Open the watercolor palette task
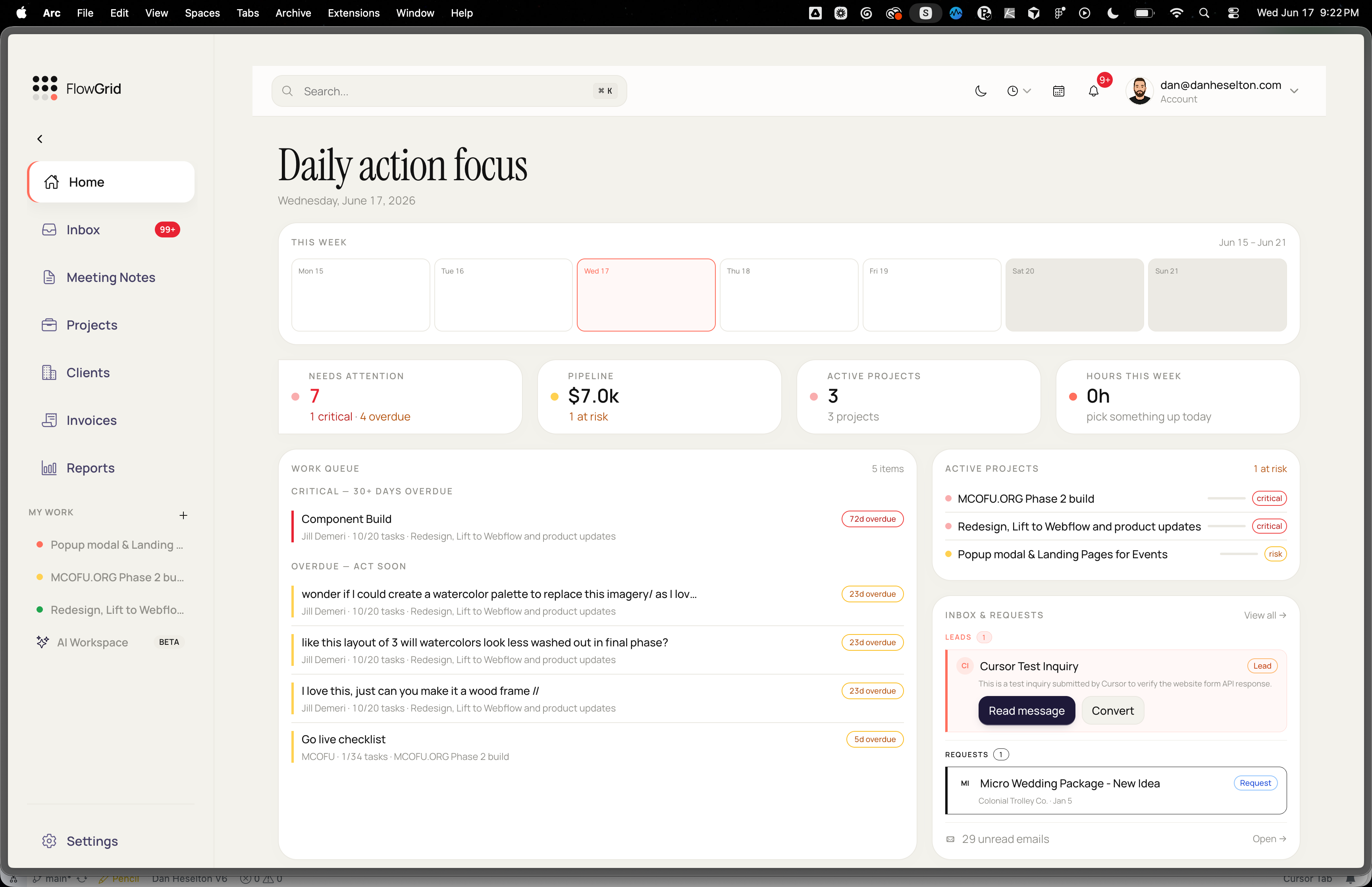Screen dimensions: 1372x887 (x=597, y=602)
